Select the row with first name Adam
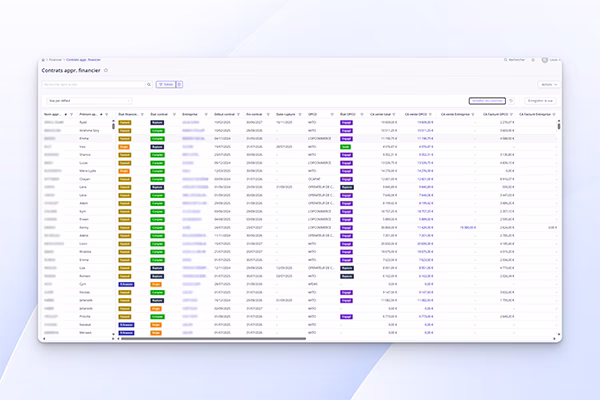This screenshot has width=600, height=400. pyautogui.click(x=300, y=204)
